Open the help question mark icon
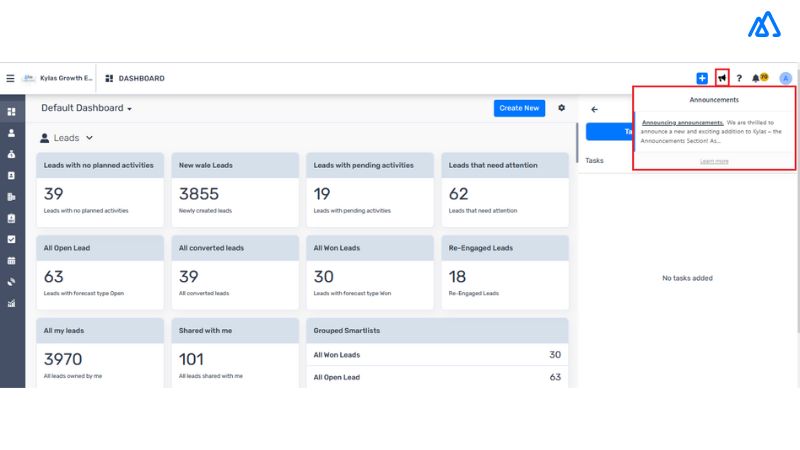 coord(739,78)
